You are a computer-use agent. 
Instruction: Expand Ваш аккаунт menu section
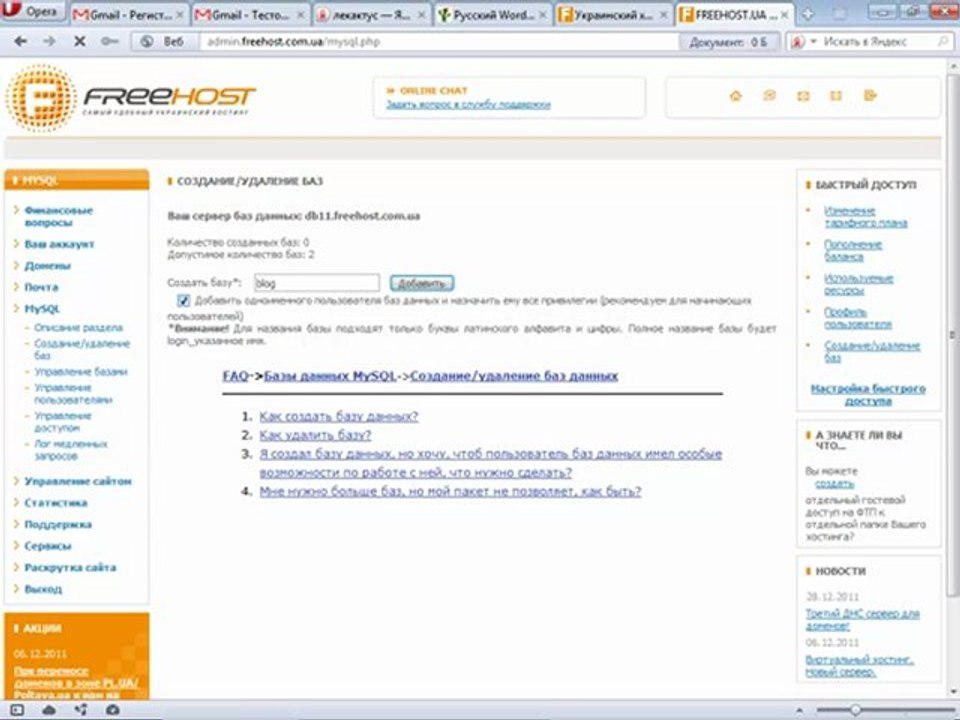pyautogui.click(x=59, y=244)
